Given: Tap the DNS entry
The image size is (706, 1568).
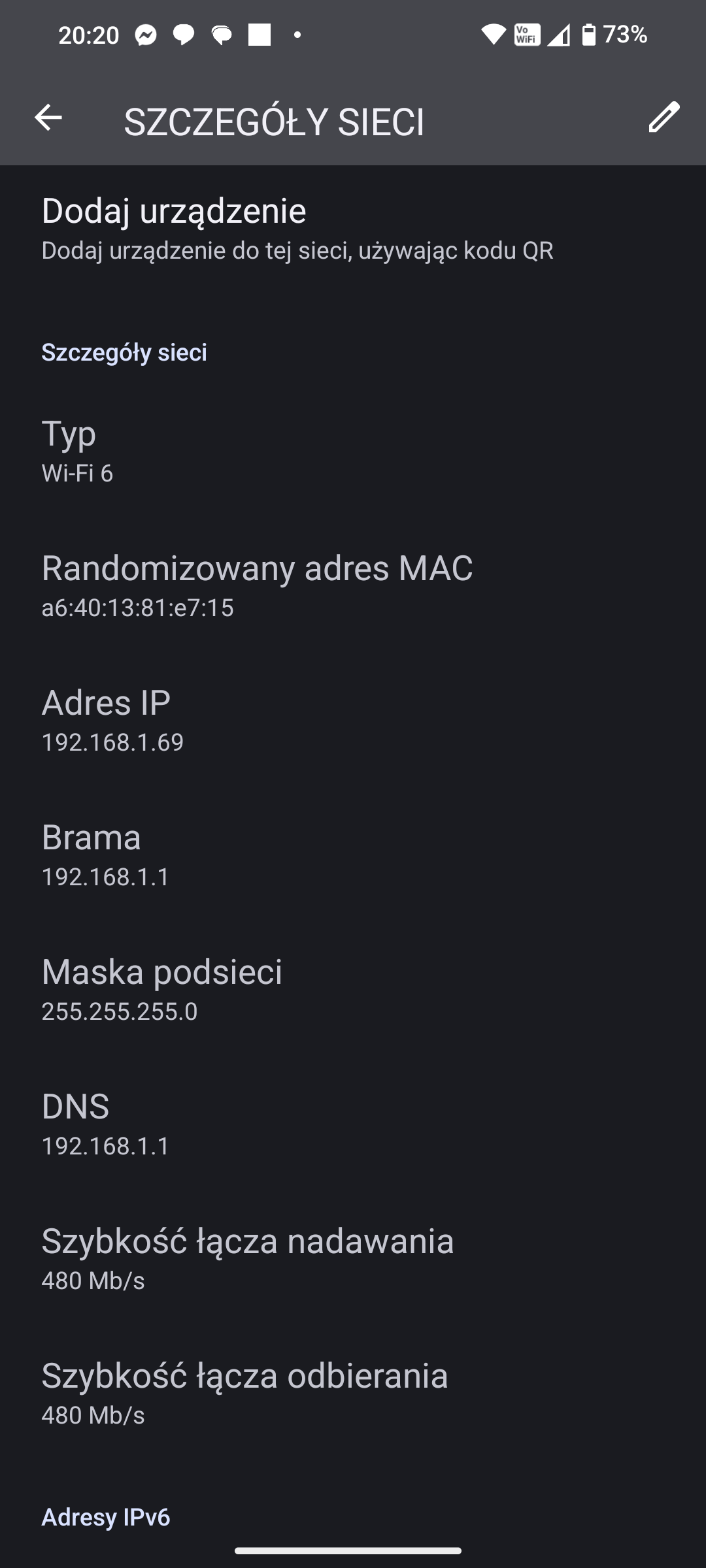Looking at the screenshot, I should [x=105, y=1124].
